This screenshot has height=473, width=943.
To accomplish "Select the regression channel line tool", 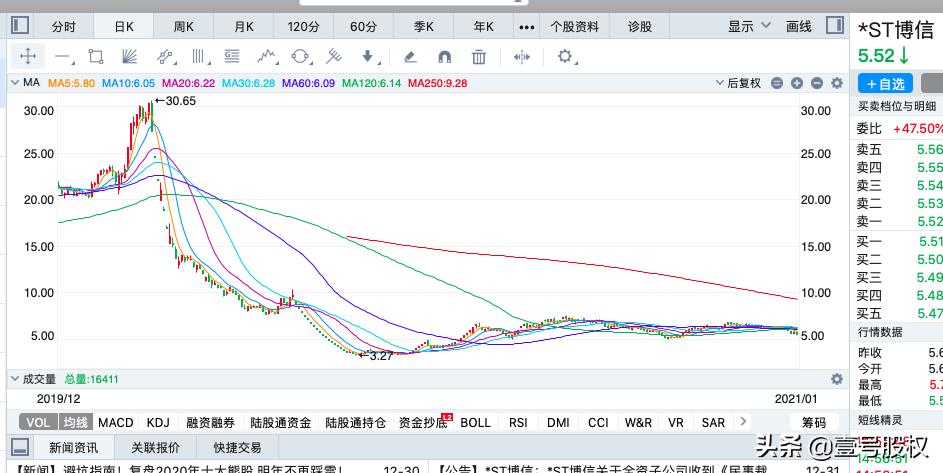I will 164,57.
